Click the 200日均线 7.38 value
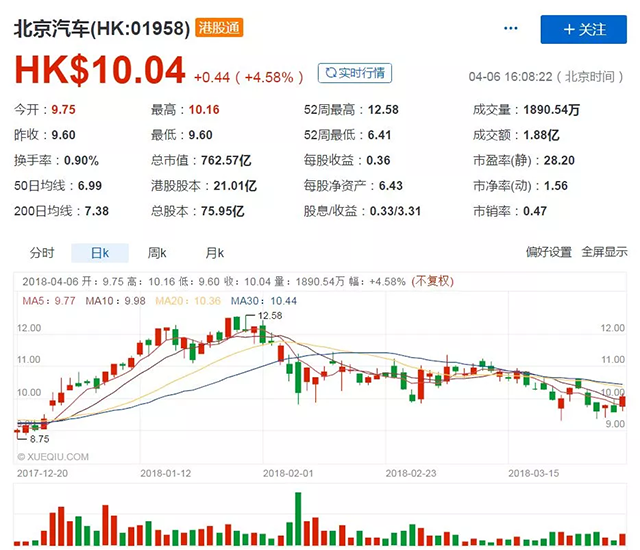The width and height of the screenshot is (640, 550). click(97, 211)
